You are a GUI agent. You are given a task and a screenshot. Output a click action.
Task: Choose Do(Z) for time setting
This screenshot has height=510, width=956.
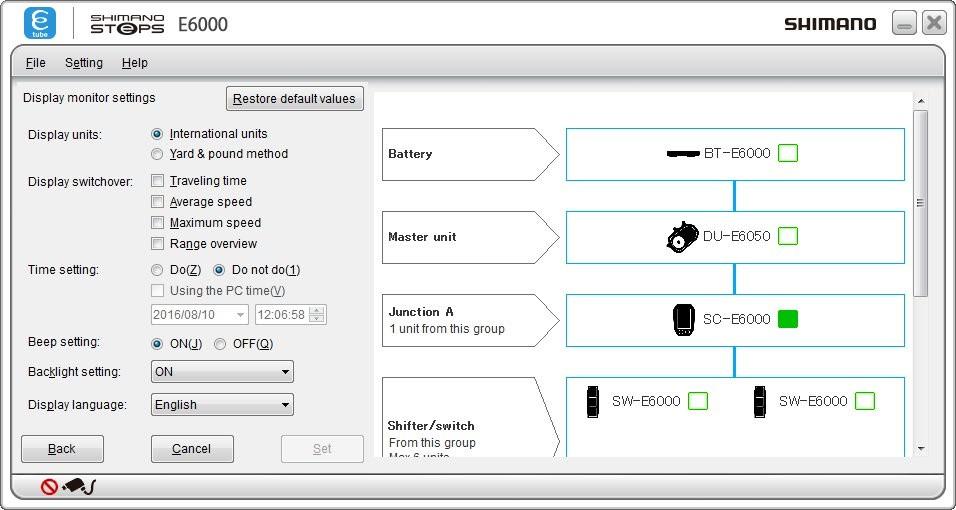(157, 270)
